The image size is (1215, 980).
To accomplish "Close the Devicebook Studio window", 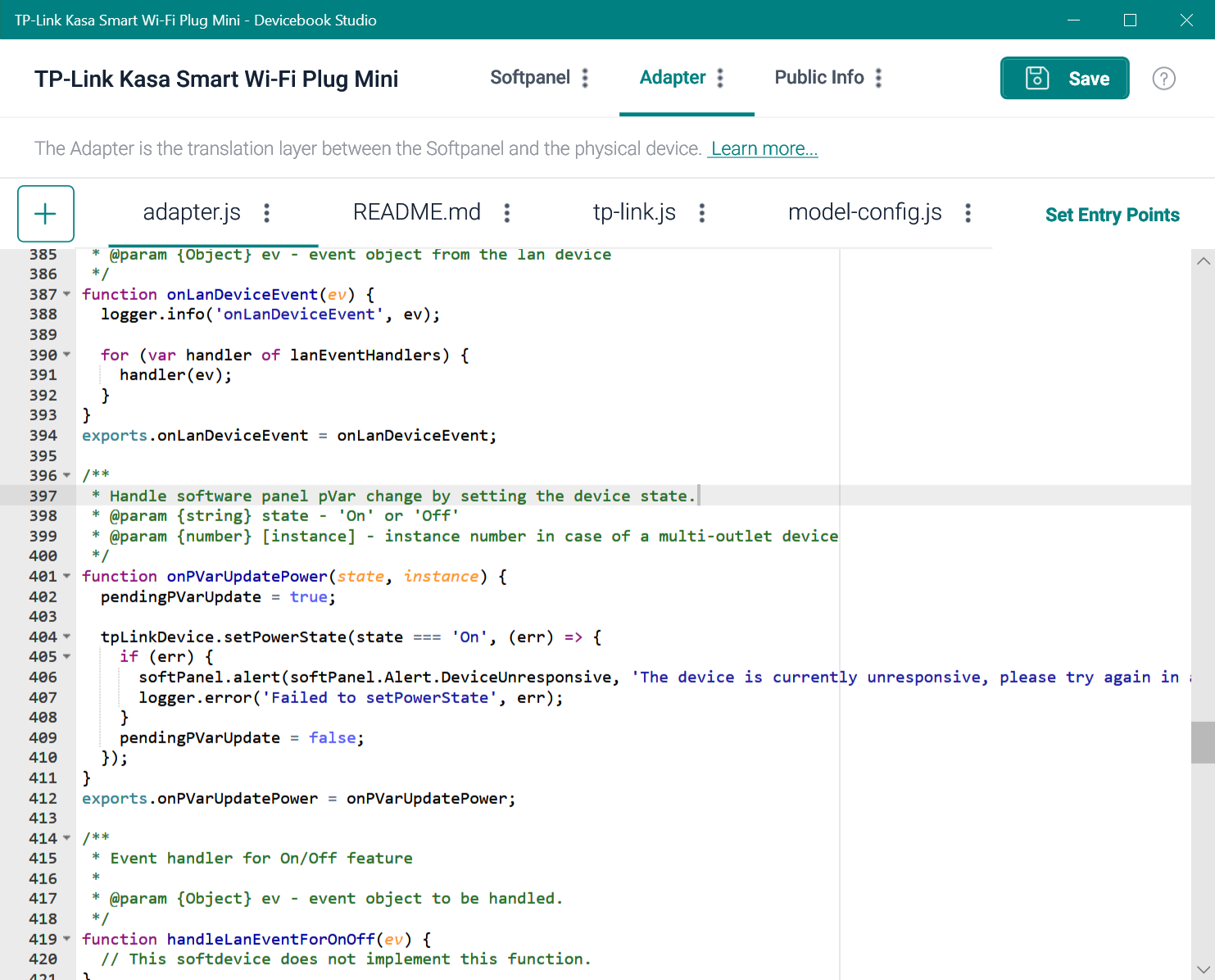I will click(x=1186, y=20).
